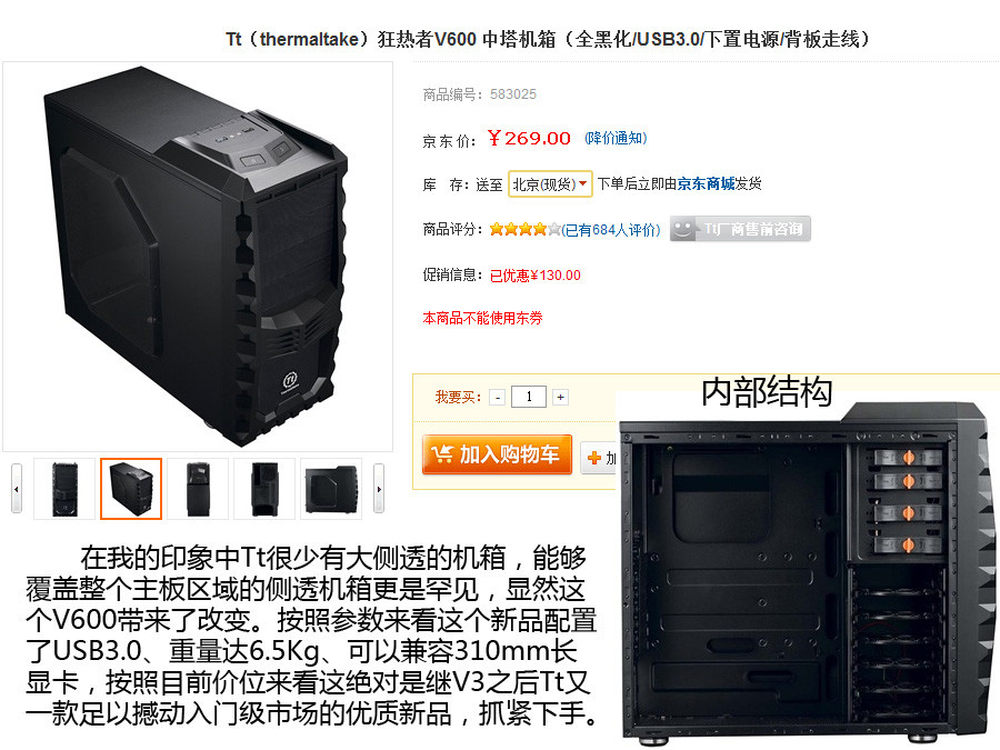This screenshot has width=1000, height=750.
Task: Click the Tt厂商售前咨询 button
Action: (740, 228)
